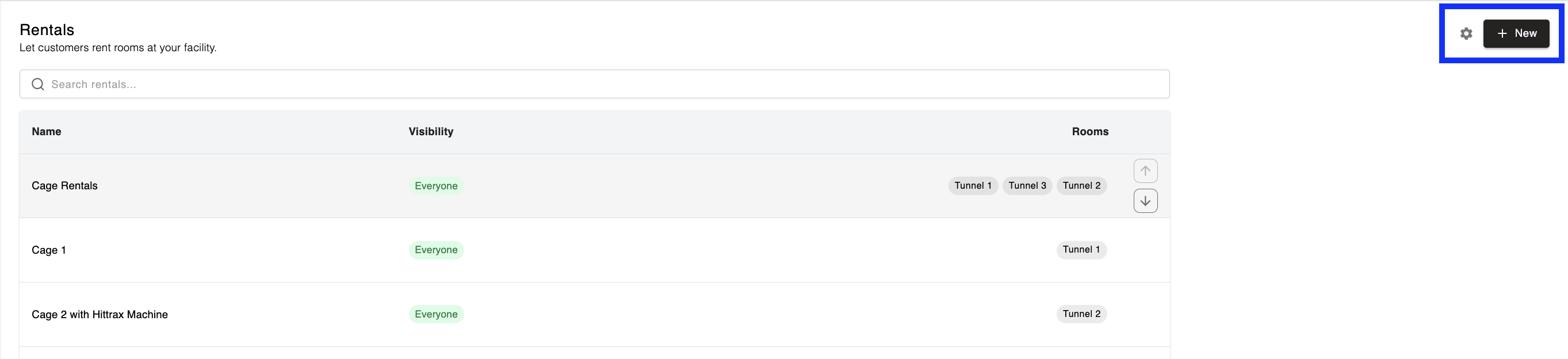Click Tunnel 2 tag in Hittrax row
This screenshot has width=1568, height=359.
click(1081, 314)
